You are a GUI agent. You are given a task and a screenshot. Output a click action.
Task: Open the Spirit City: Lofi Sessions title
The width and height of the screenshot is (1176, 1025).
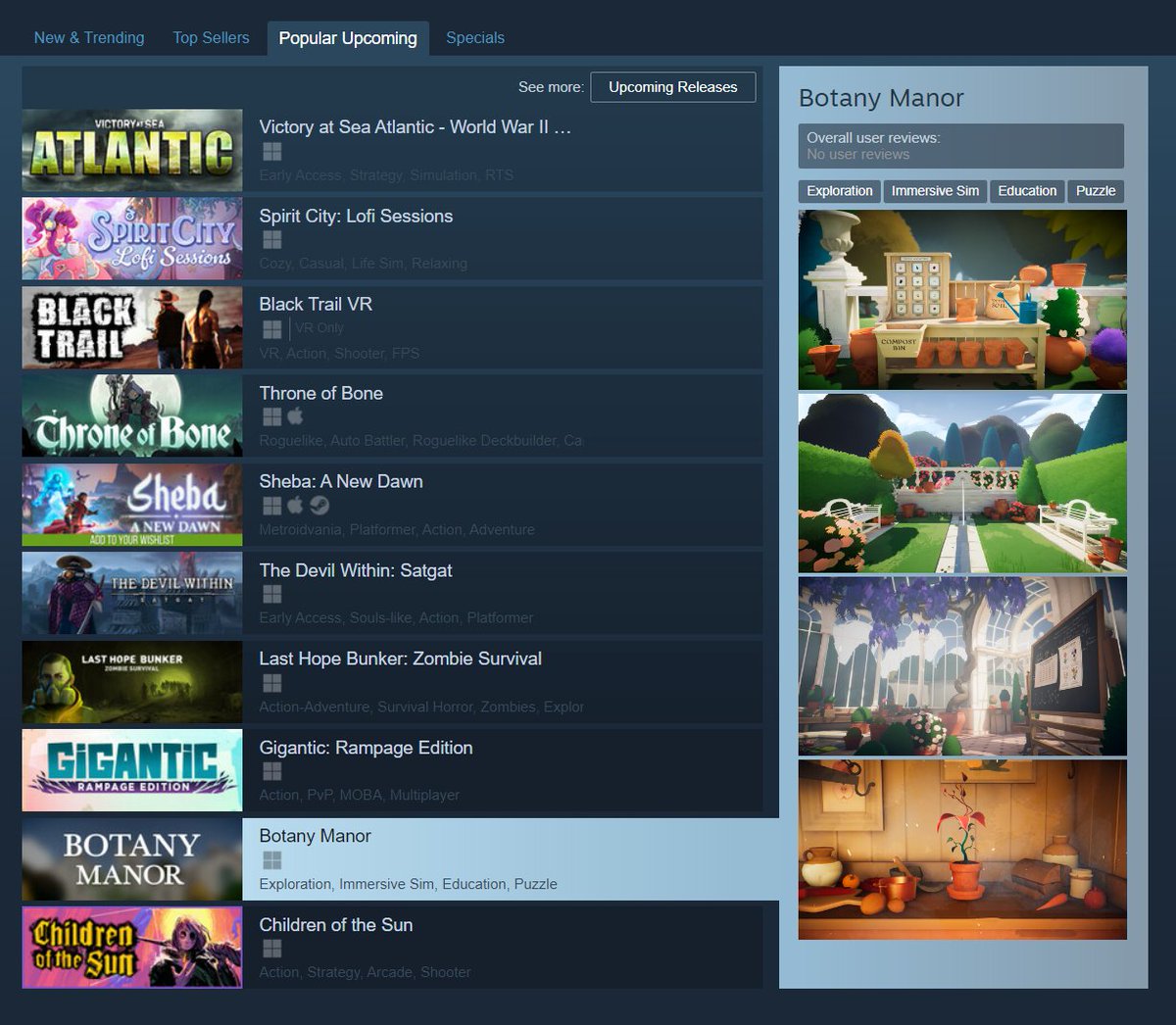[356, 216]
